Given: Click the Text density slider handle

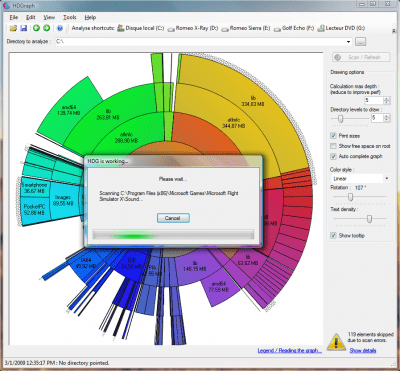Looking at the screenshot, I should 369,219.
